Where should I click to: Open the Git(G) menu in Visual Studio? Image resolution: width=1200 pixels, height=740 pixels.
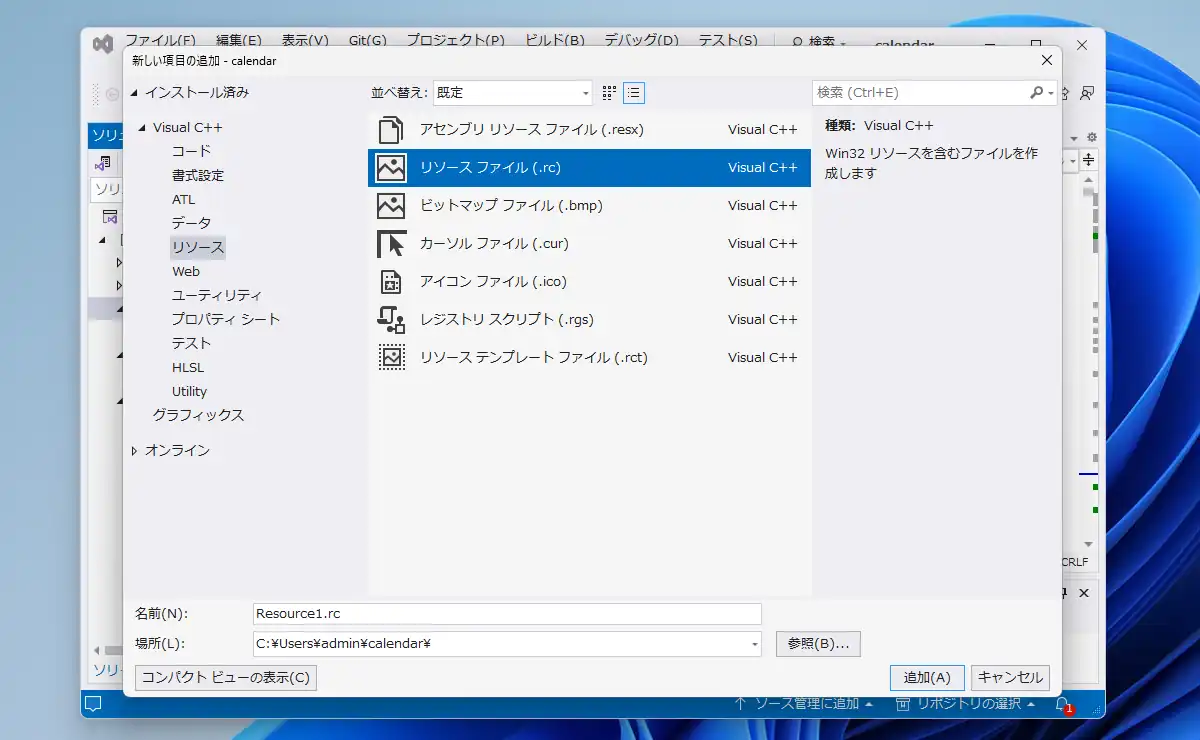coord(368,41)
